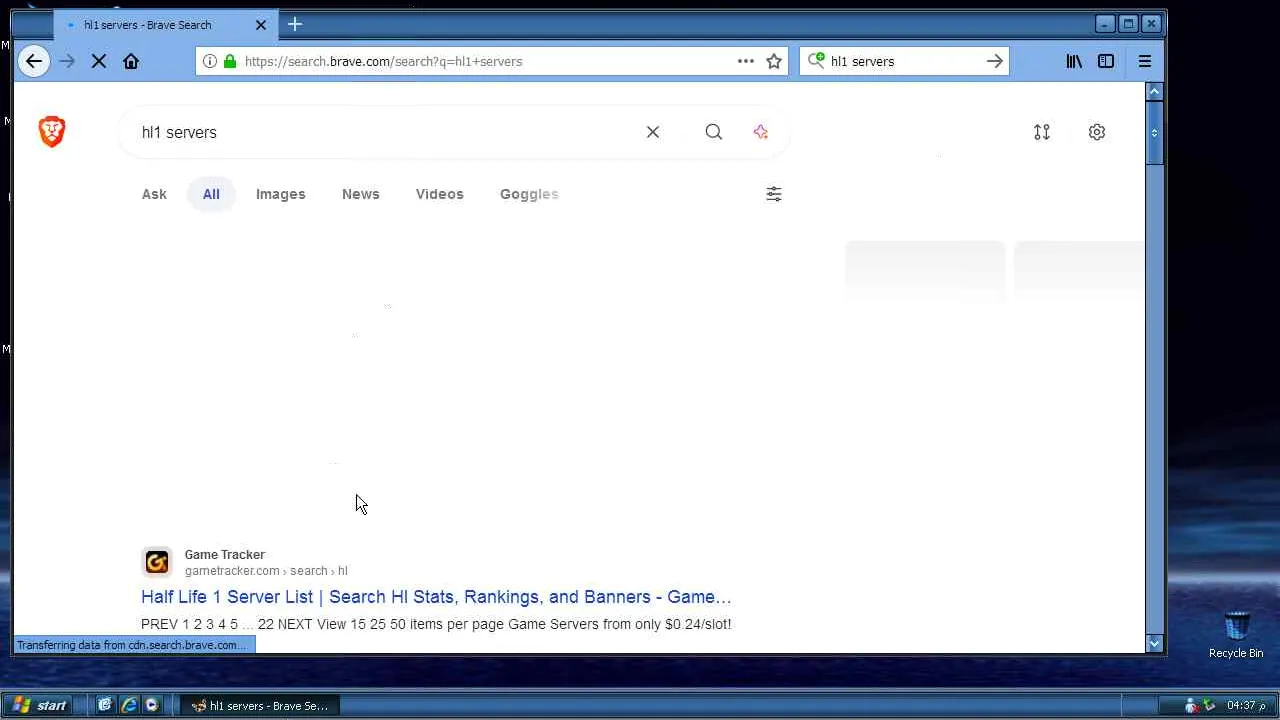Close the 'hl1 servers - Brave Search' tab
The image size is (1280, 720).
(261, 25)
